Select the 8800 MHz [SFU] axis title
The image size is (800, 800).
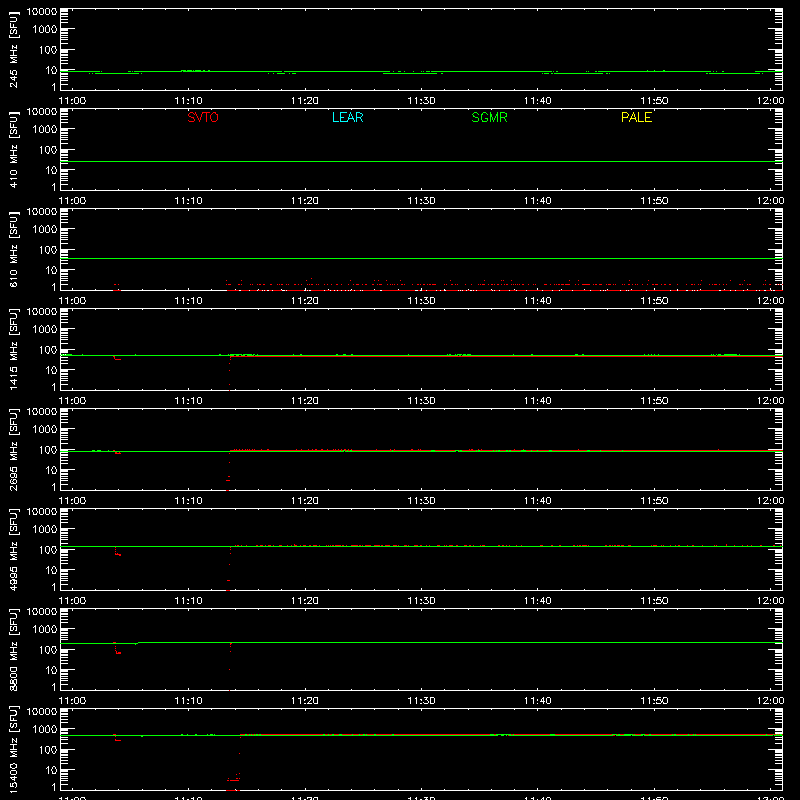pyautogui.click(x=13, y=649)
